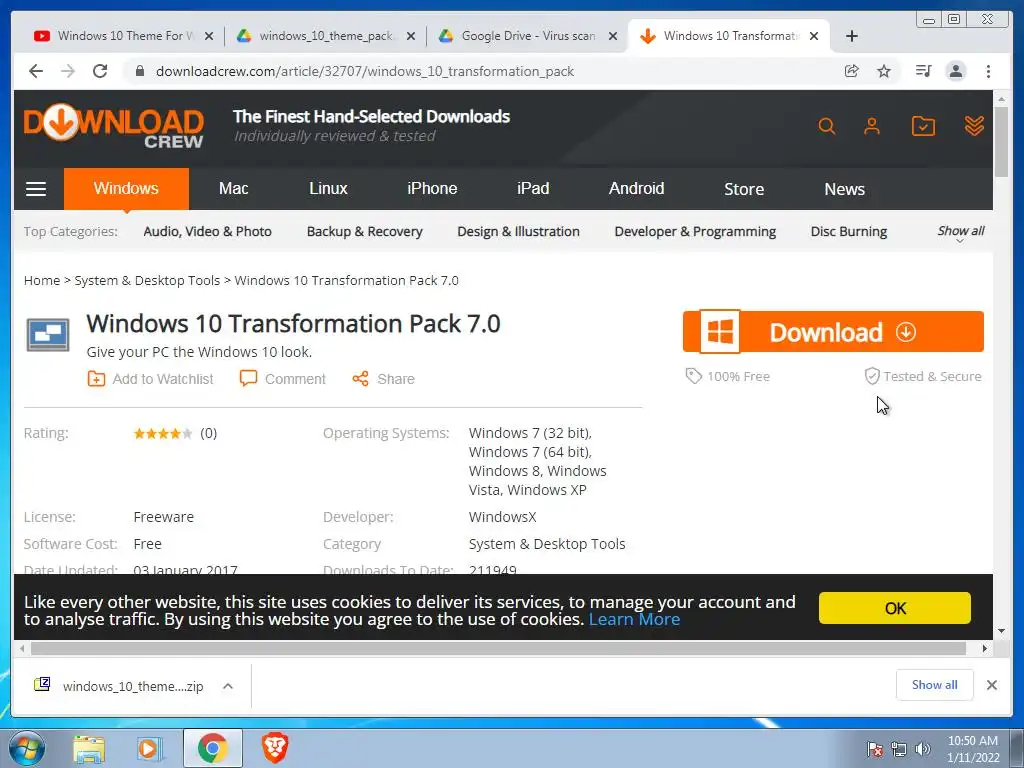Open the hamburger navigation menu
This screenshot has height=768, width=1024.
pyautogui.click(x=36, y=189)
